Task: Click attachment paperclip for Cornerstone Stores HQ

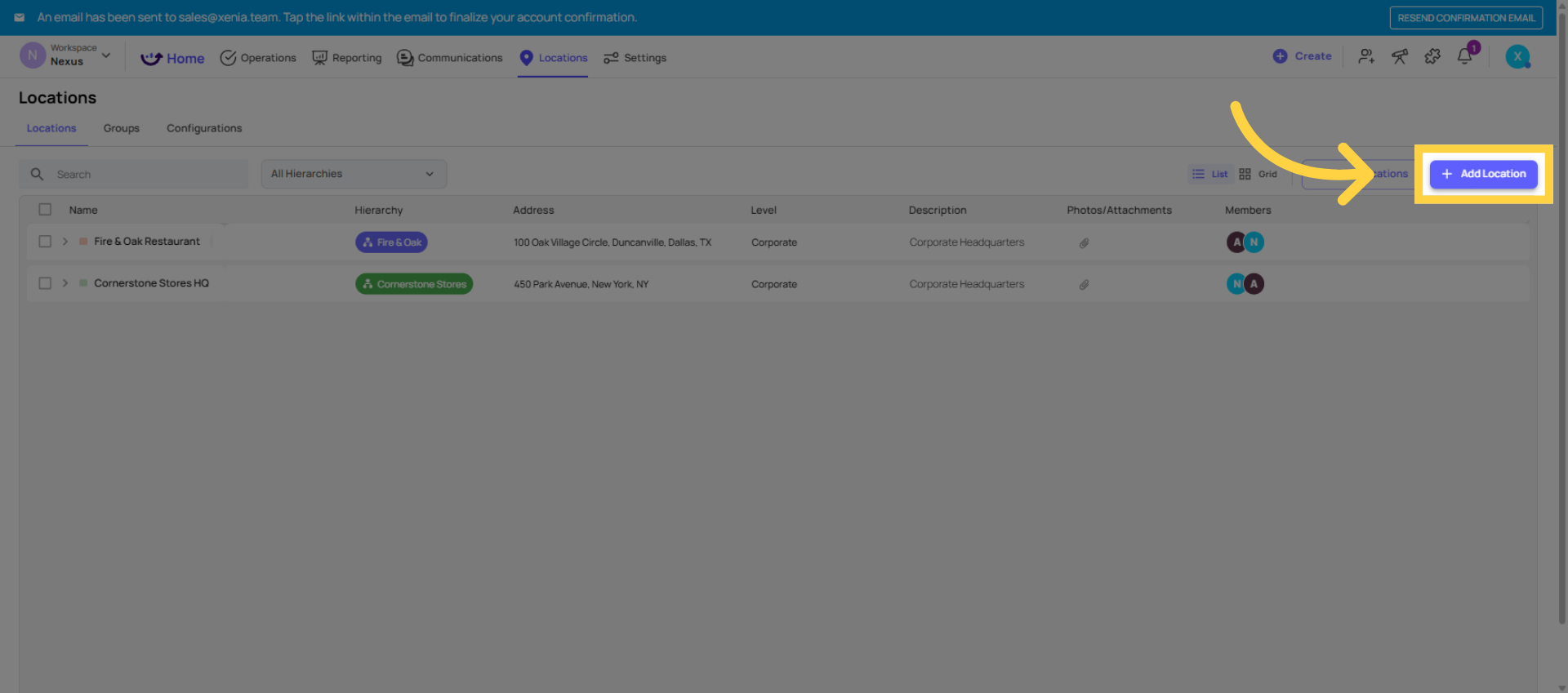Action: 1084,285
